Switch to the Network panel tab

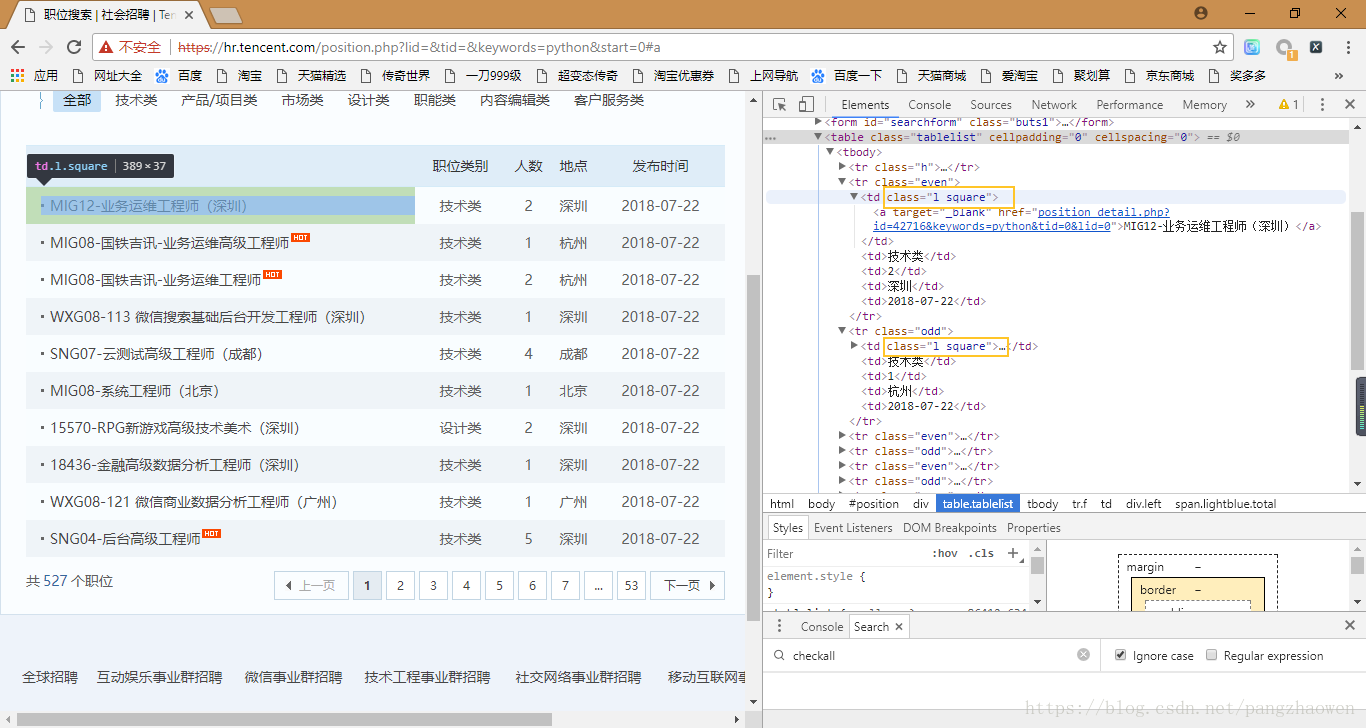(1054, 104)
